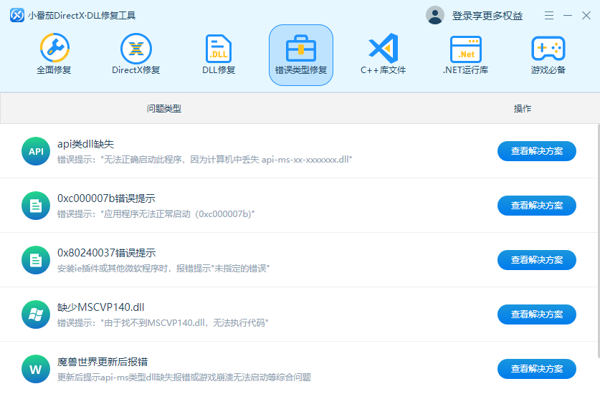600x394 pixels.
Task: Click the app logo in title bar
Action: pyautogui.click(x=17, y=15)
